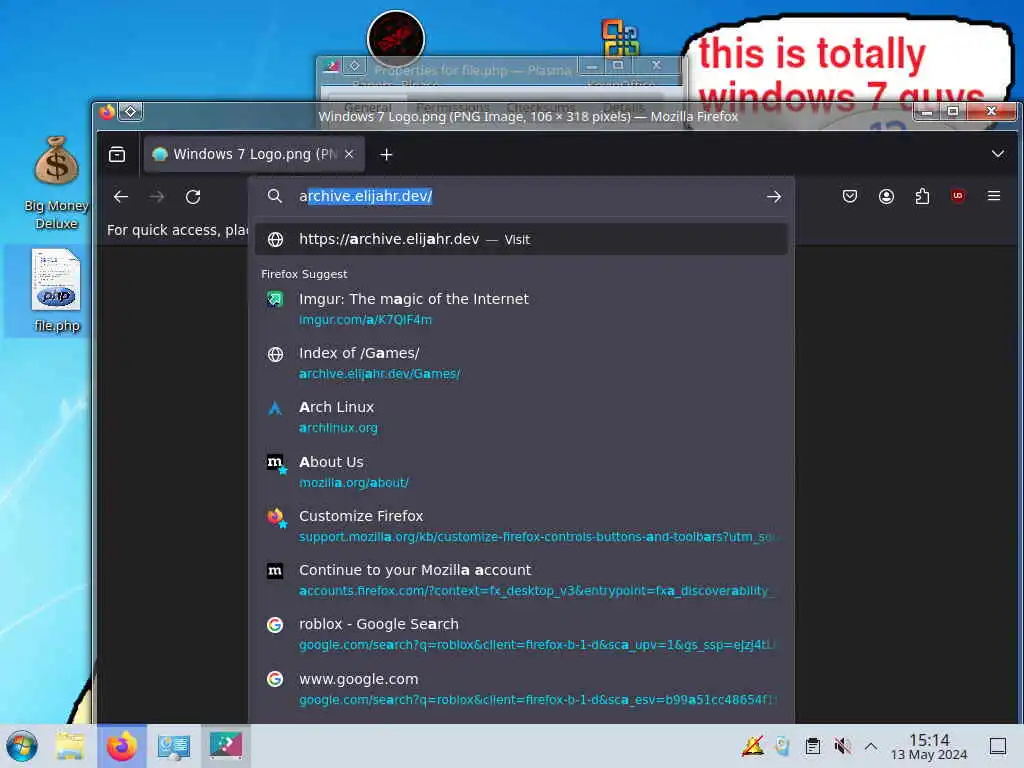
Task: Click pin icon in Properties dialog titlebar
Action: click(x=355, y=65)
